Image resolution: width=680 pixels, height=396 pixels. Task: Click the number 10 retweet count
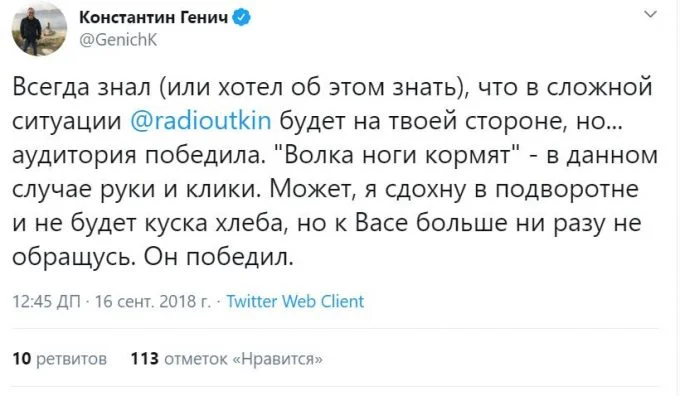[x=22, y=359]
